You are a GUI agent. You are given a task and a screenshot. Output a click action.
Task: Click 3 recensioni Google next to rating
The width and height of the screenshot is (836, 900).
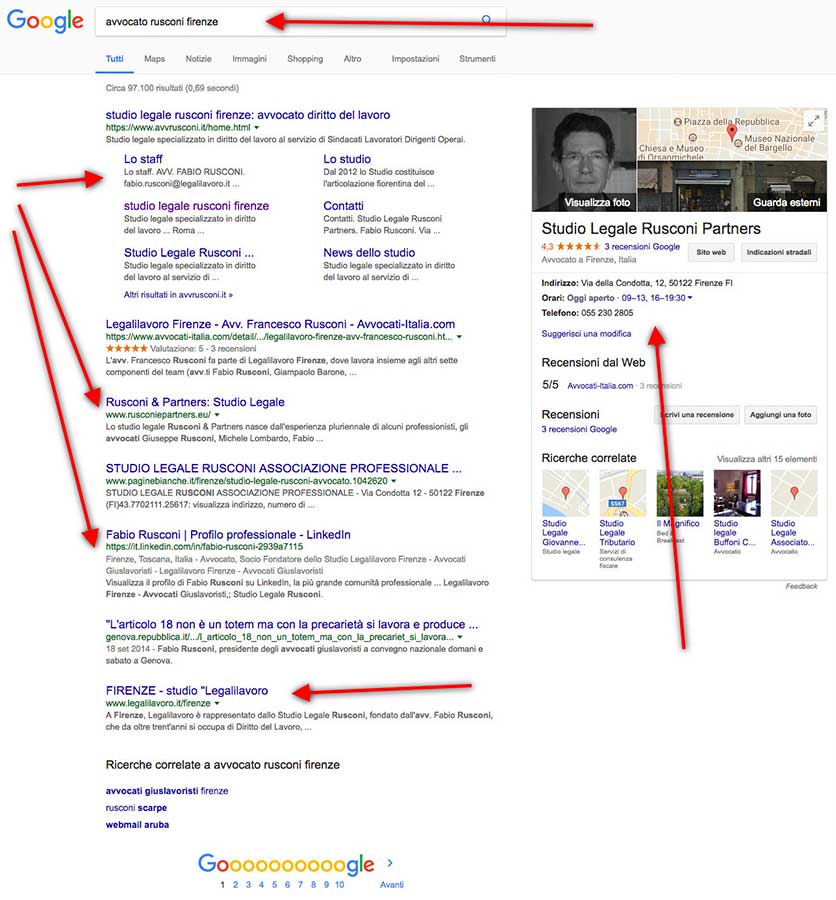(x=642, y=246)
